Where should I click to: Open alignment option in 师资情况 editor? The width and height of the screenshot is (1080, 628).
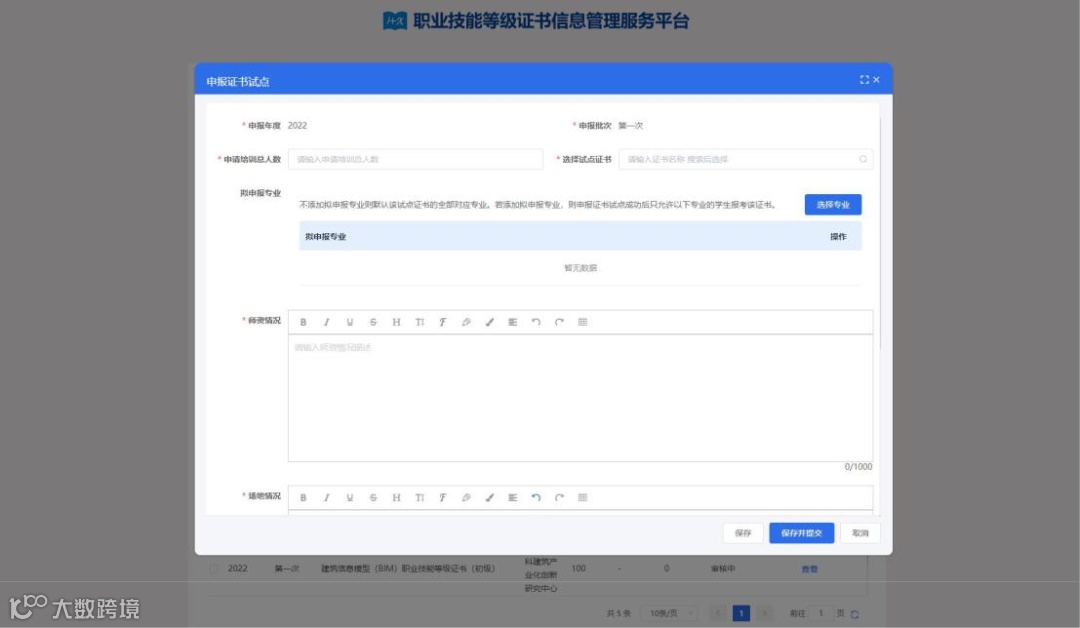512,322
